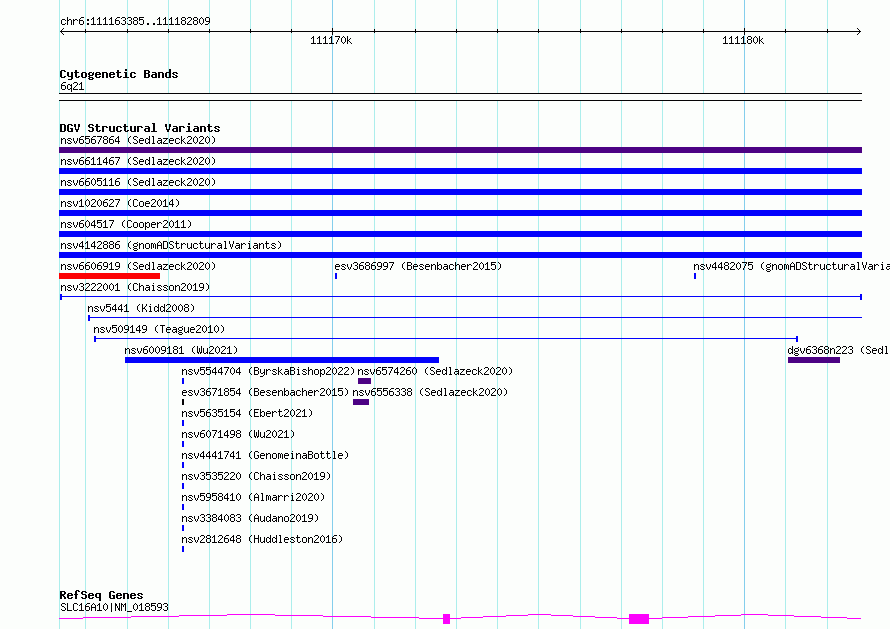Screen dimensions: 890x629
Task: Select the 6q21 band label
Action: (x=72, y=86)
